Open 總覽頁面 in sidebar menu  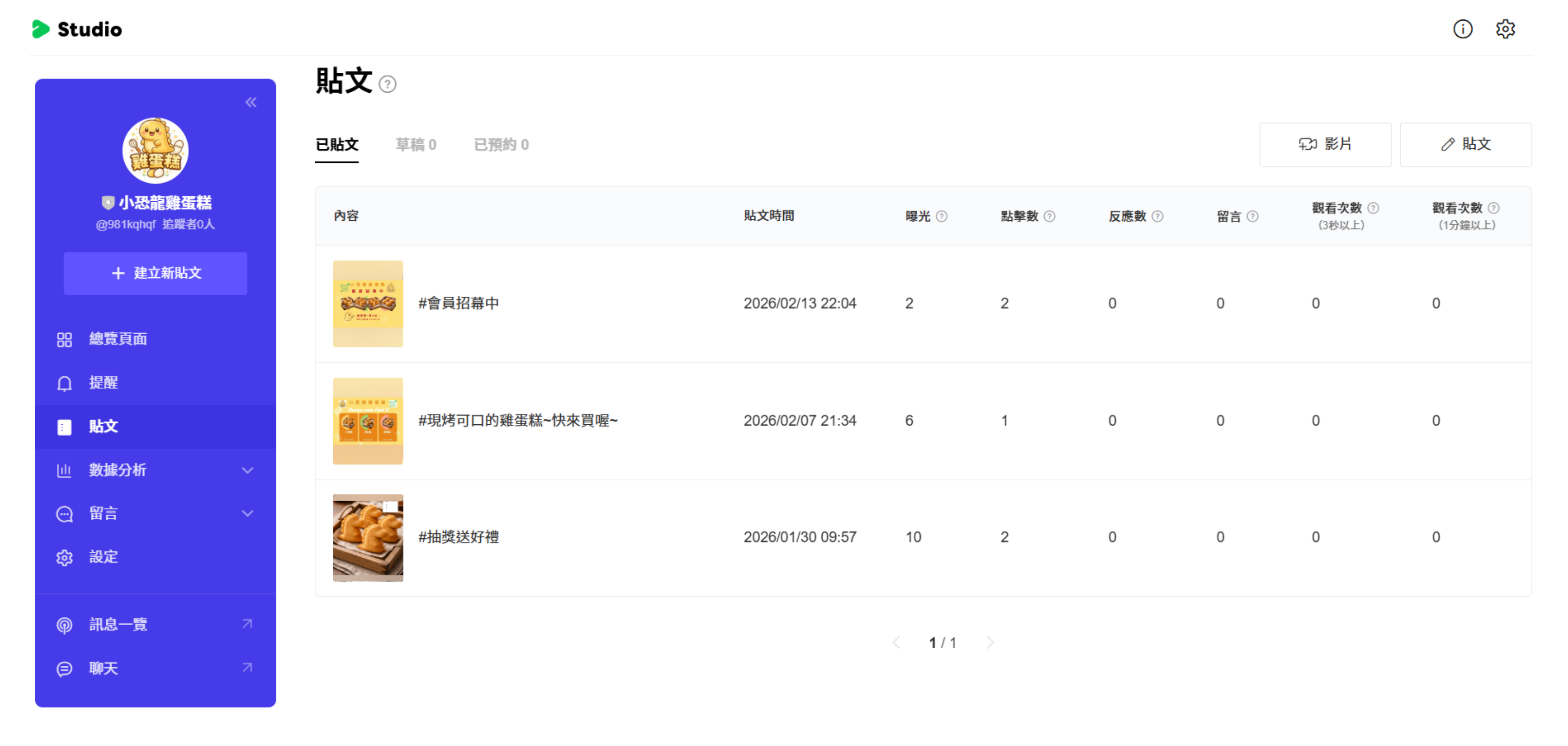click(x=118, y=339)
